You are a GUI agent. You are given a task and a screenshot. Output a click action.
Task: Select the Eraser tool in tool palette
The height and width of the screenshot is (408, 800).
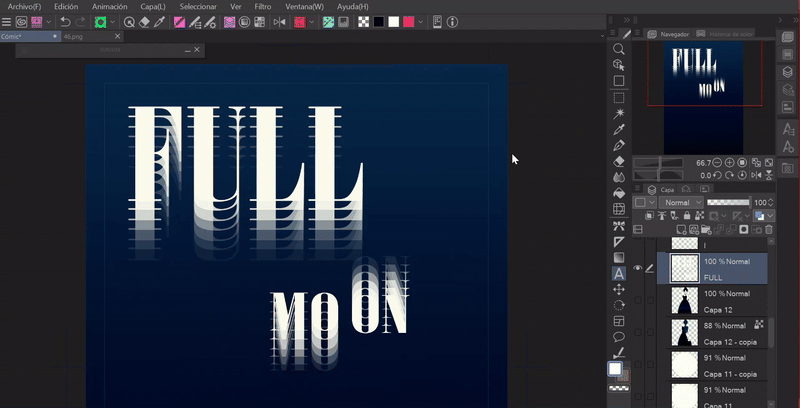click(618, 162)
